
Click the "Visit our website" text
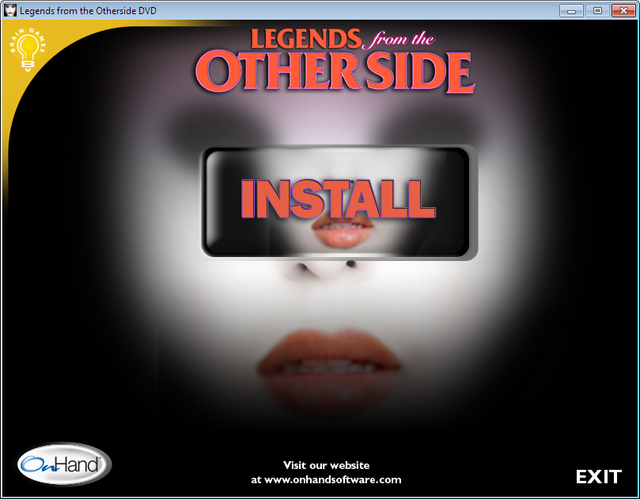(x=326, y=465)
